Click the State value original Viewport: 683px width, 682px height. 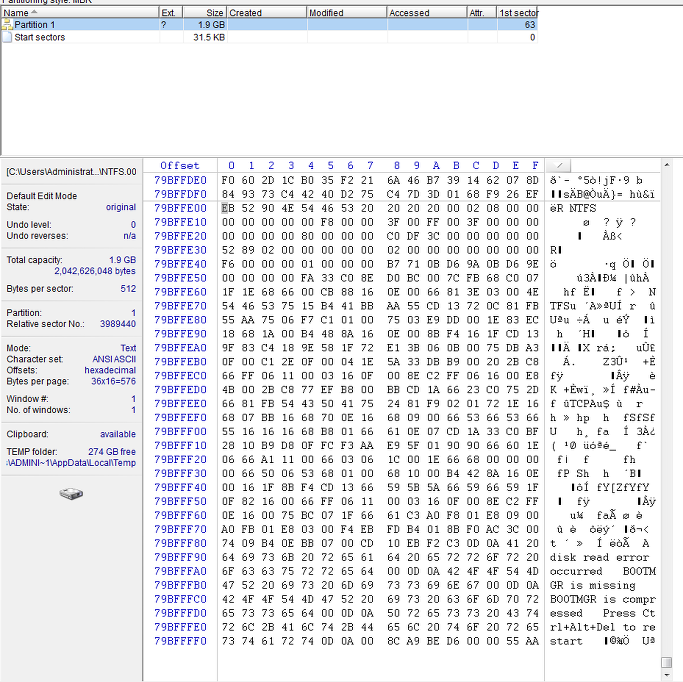click(121, 207)
